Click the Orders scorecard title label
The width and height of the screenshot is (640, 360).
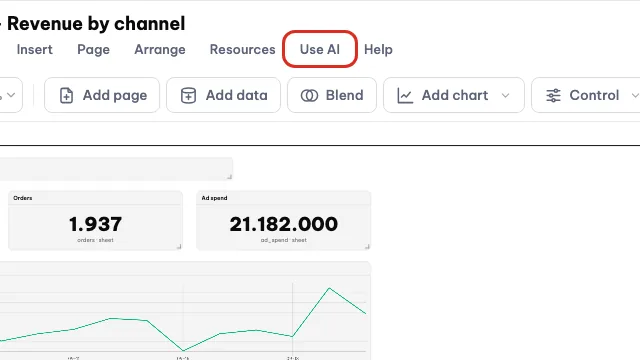tap(23, 198)
